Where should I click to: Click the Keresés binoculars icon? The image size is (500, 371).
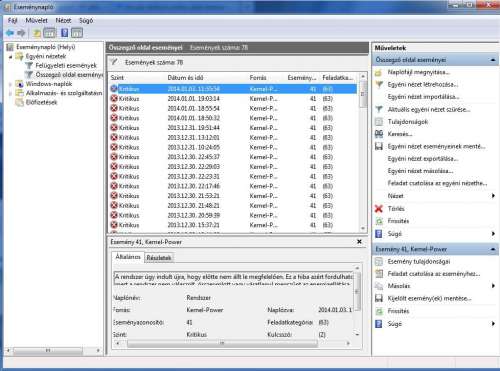(x=379, y=134)
